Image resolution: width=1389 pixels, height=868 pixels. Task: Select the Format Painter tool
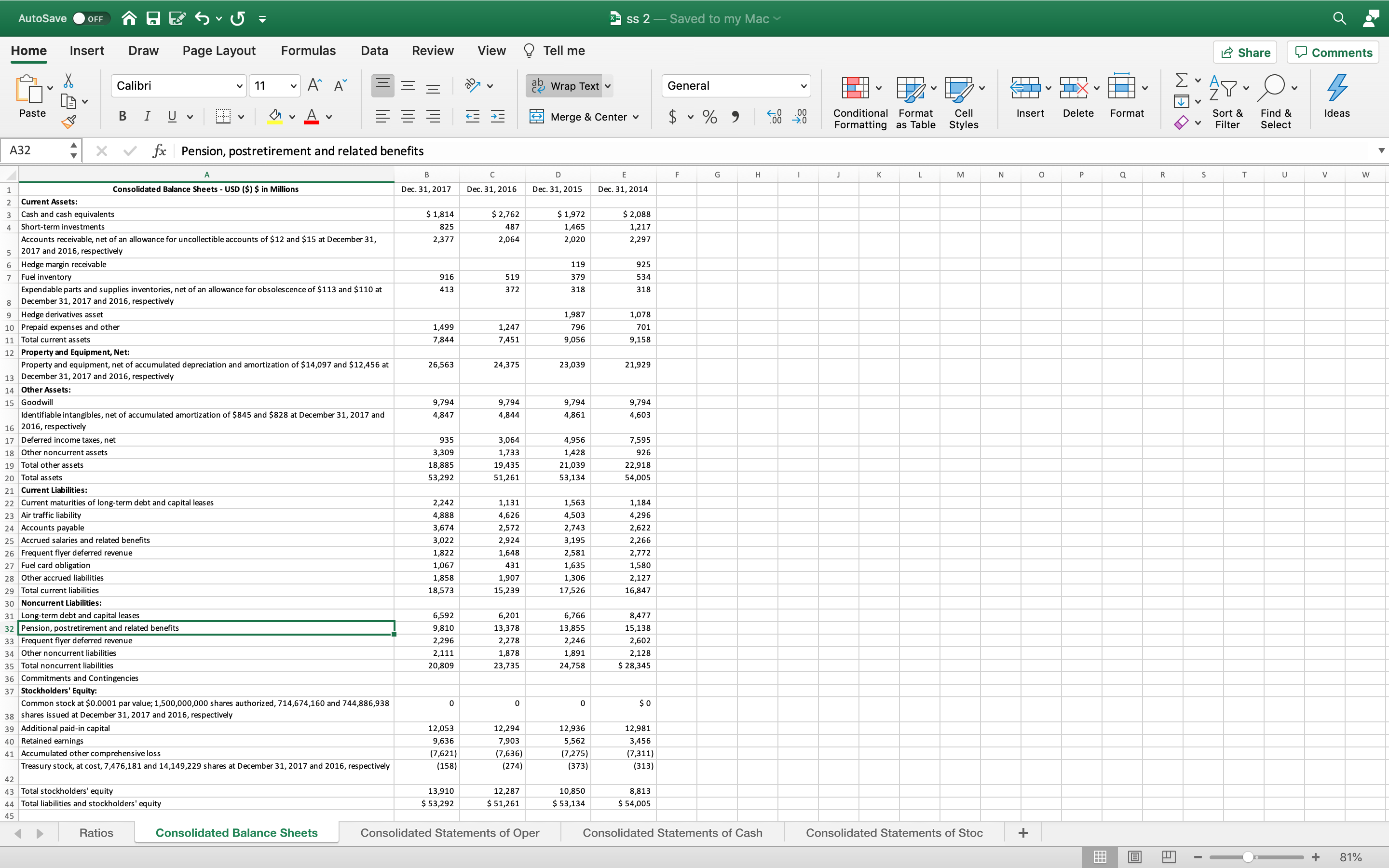coord(69,122)
